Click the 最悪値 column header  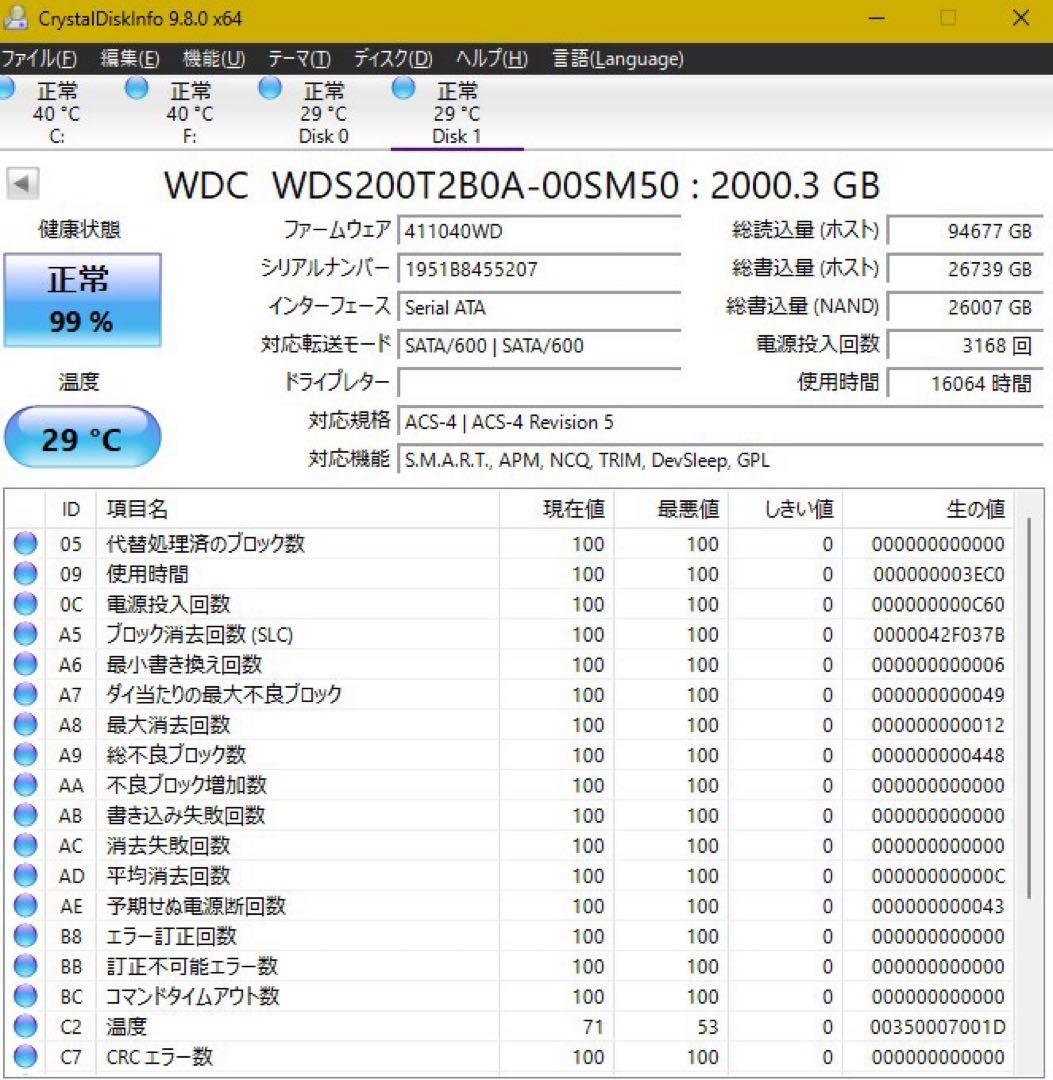pyautogui.click(x=671, y=510)
